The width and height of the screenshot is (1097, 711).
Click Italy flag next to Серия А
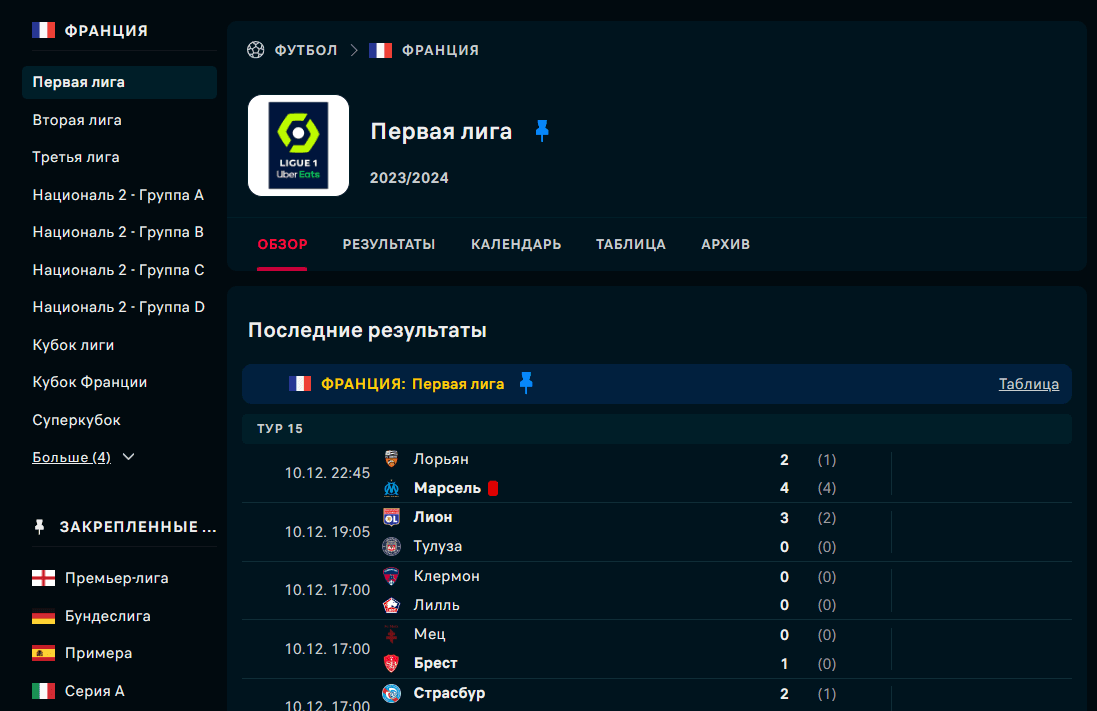pyautogui.click(x=43, y=691)
